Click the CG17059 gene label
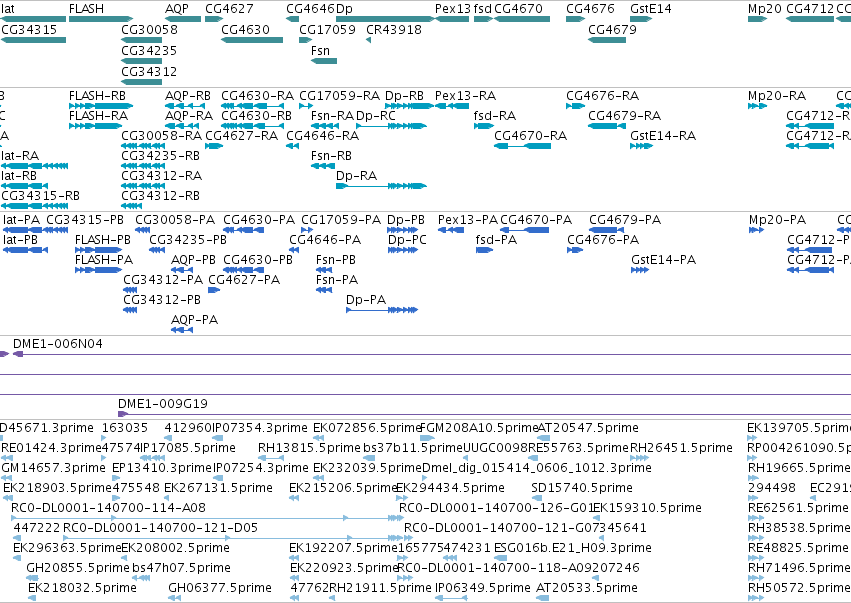 327,29
